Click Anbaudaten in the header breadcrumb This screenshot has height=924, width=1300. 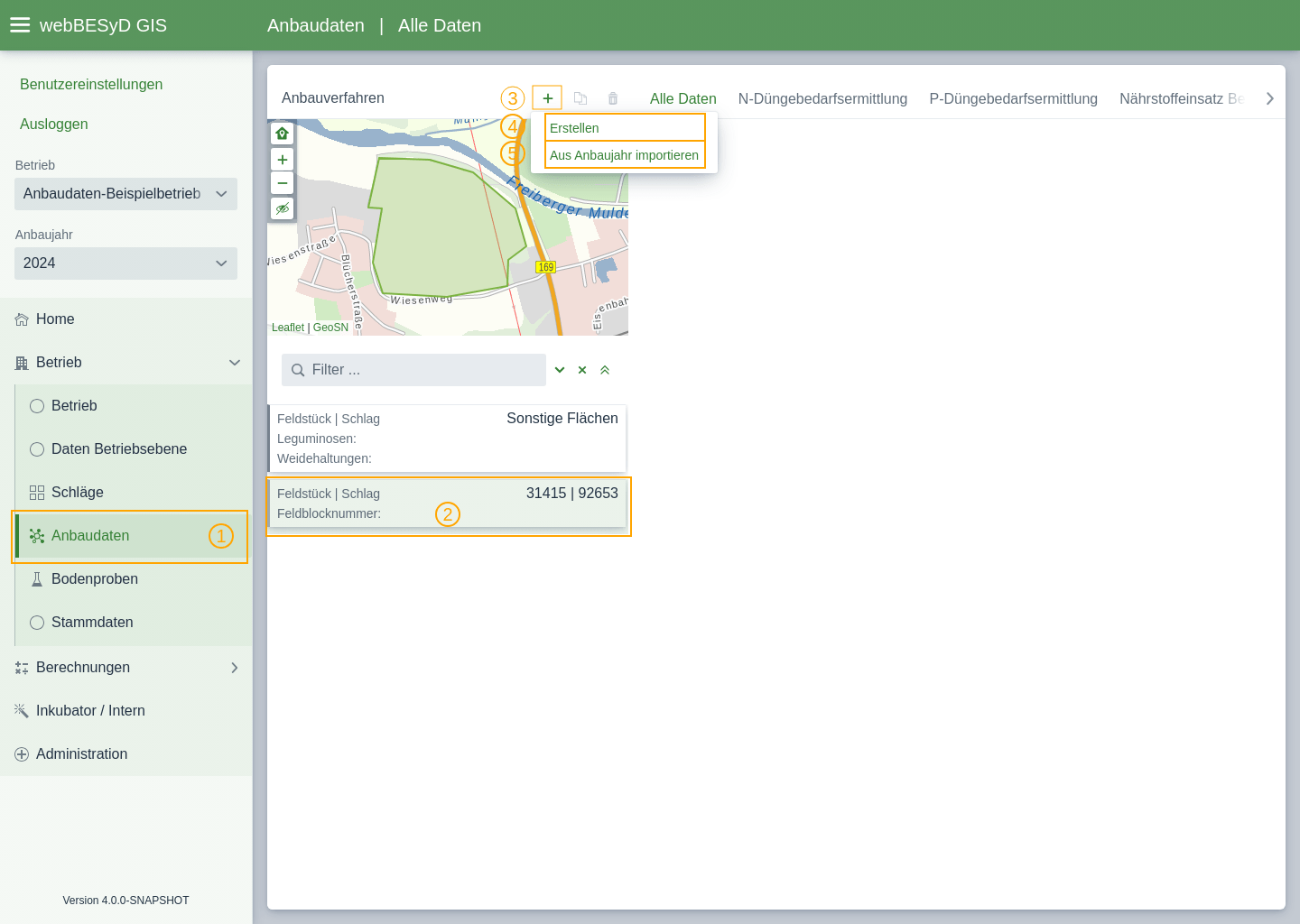click(x=316, y=25)
